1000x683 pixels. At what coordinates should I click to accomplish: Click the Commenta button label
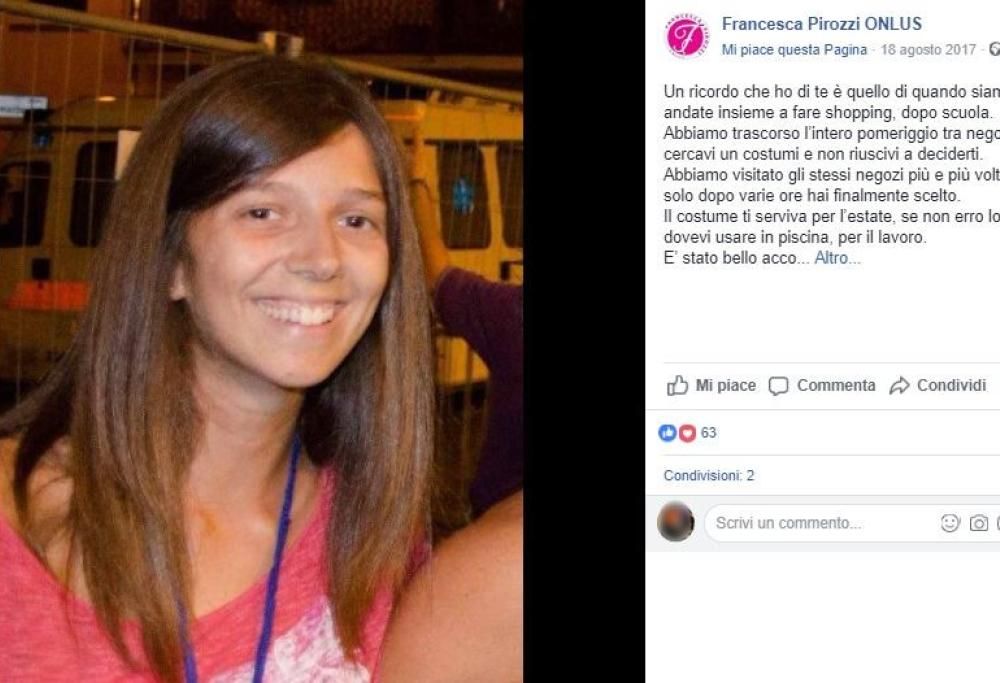(x=836, y=386)
